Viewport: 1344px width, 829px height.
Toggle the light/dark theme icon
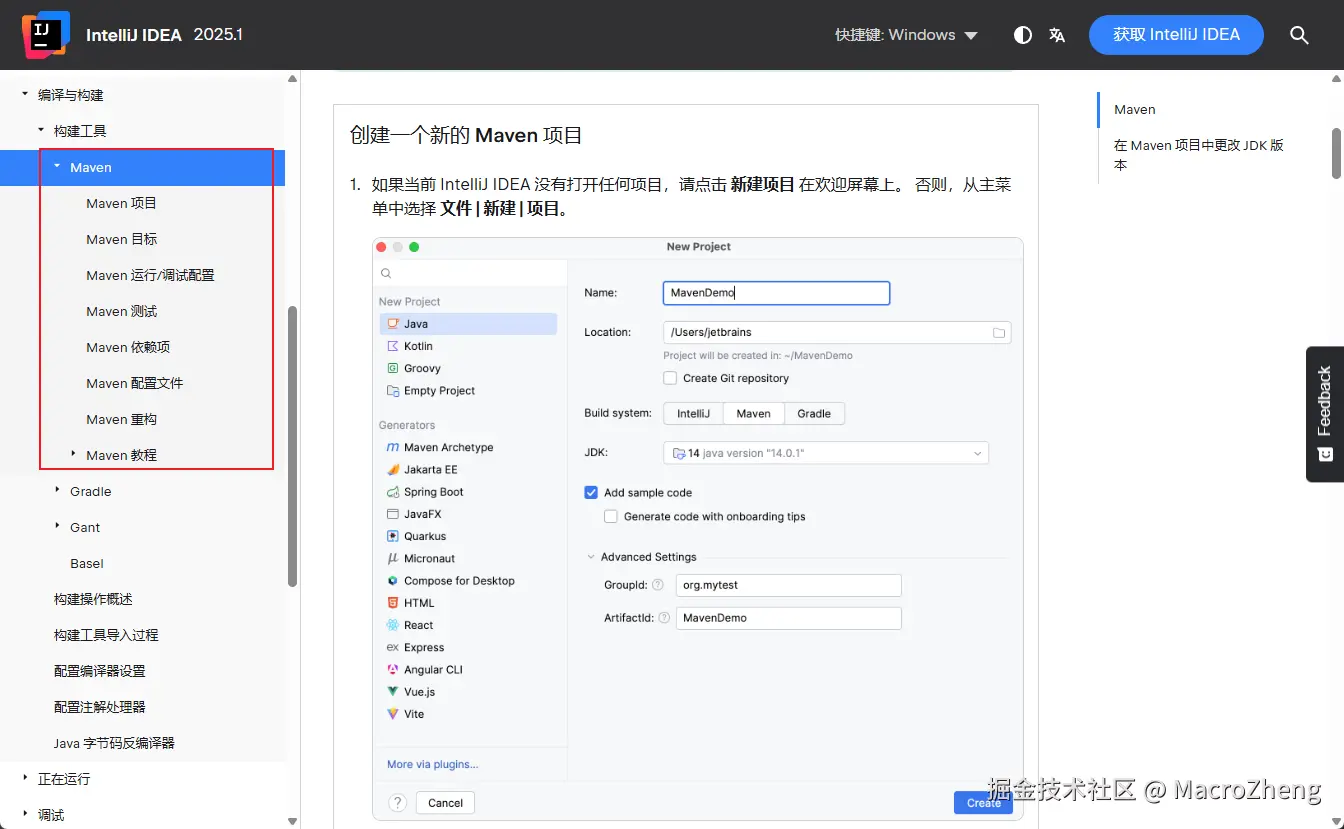pyautogui.click(x=1023, y=35)
